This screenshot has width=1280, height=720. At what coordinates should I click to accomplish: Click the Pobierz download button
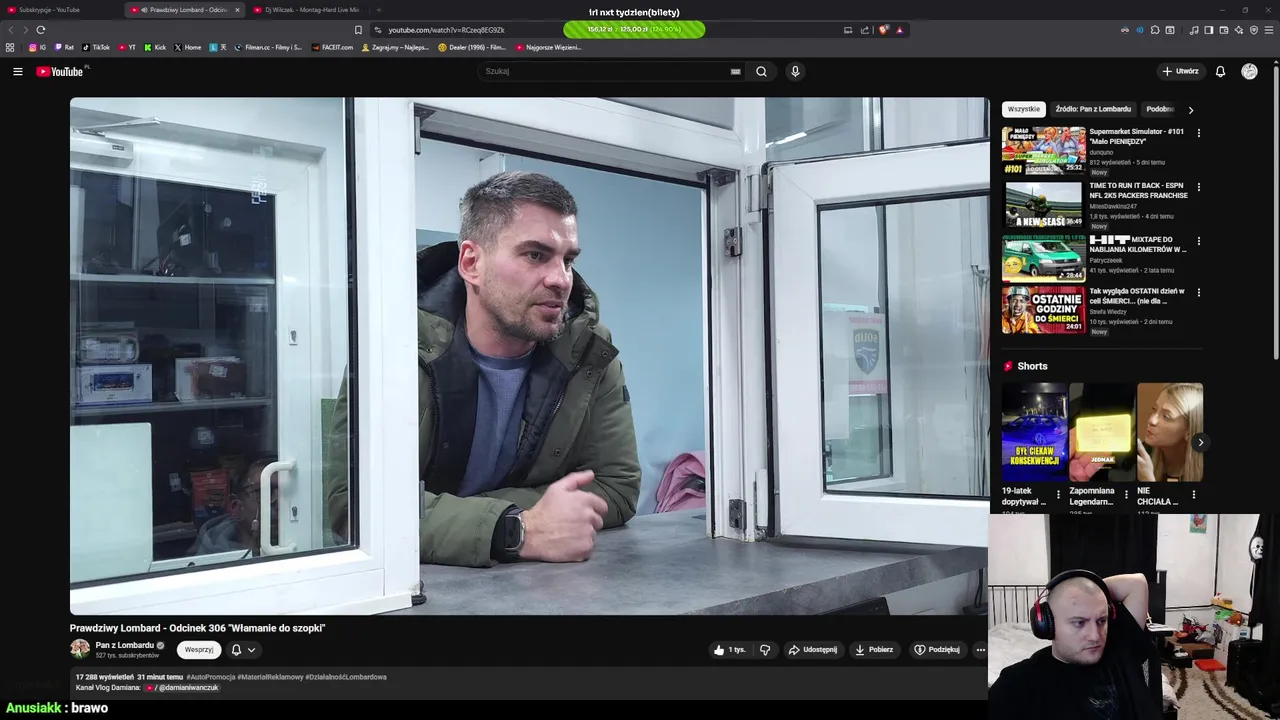[873, 649]
